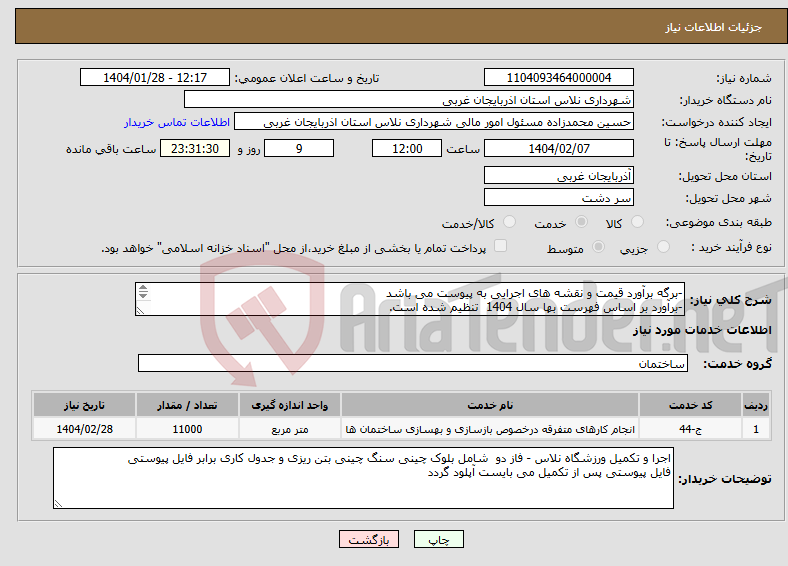Screen dimensions: 788x566
Task: Click the شماره نیاز field 1104093464000004
Action: point(558,77)
